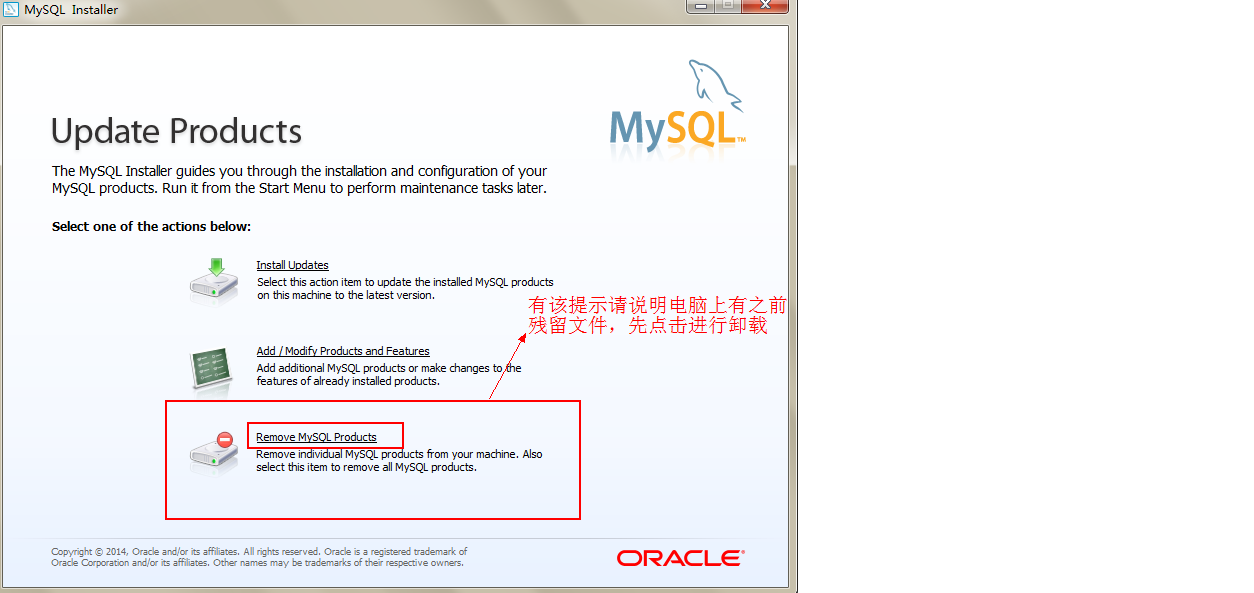
Task: Minimize the MySQL Installer window
Action: tap(700, 6)
